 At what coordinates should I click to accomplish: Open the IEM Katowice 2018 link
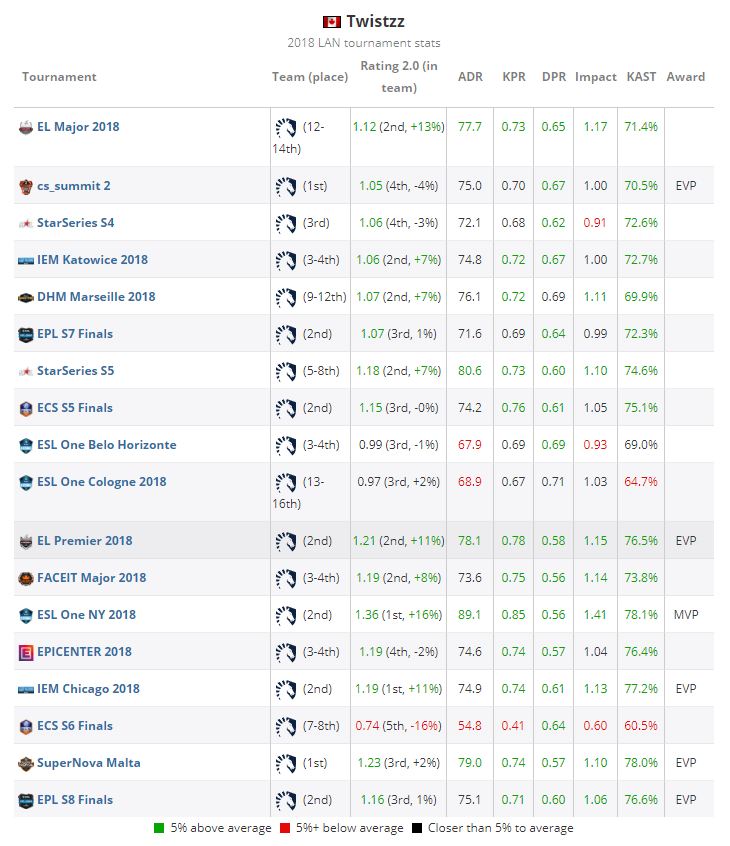[92, 260]
